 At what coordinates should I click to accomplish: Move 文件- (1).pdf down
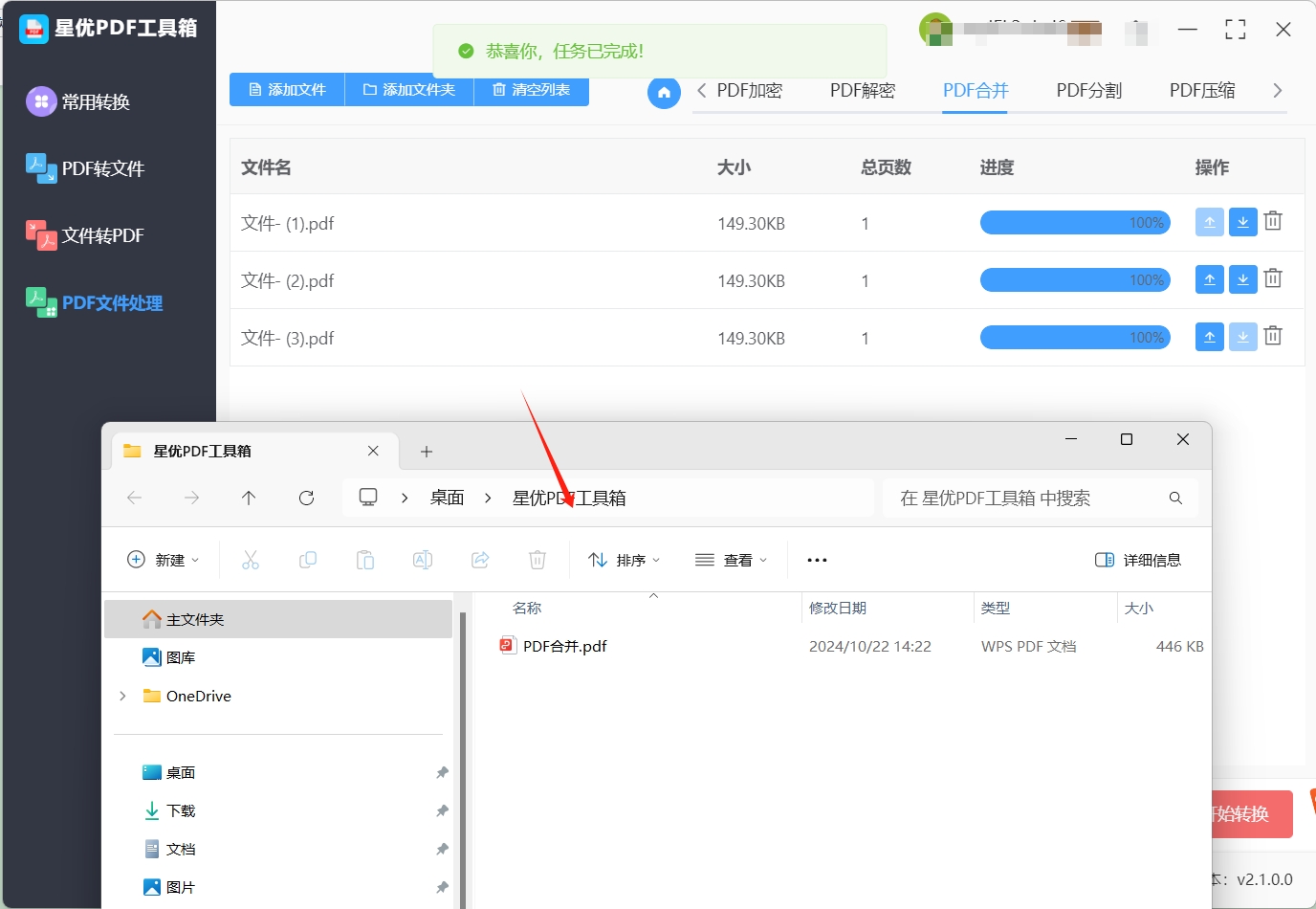1242,222
